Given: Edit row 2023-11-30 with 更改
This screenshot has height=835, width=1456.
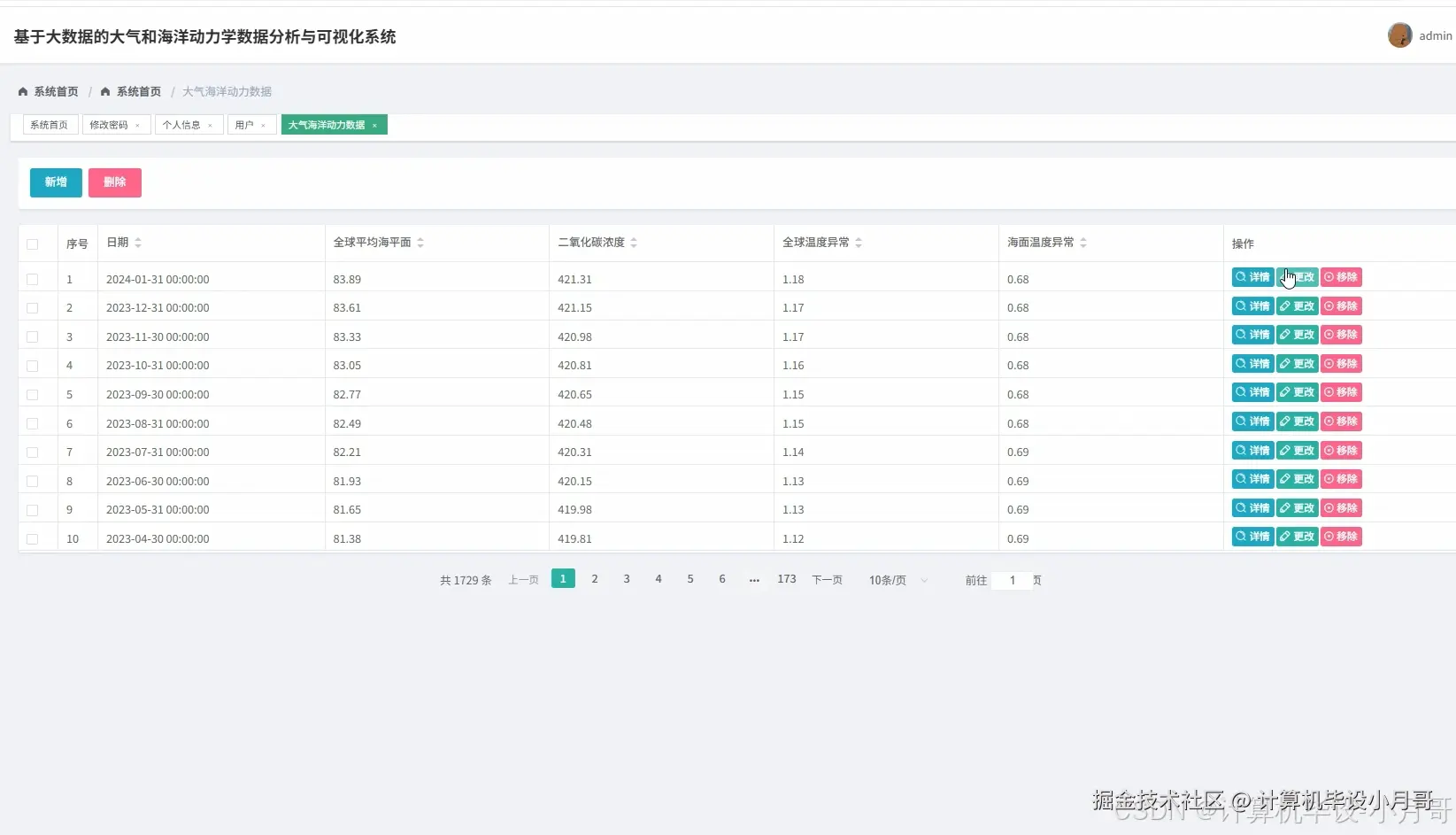Looking at the screenshot, I should click(x=1297, y=335).
